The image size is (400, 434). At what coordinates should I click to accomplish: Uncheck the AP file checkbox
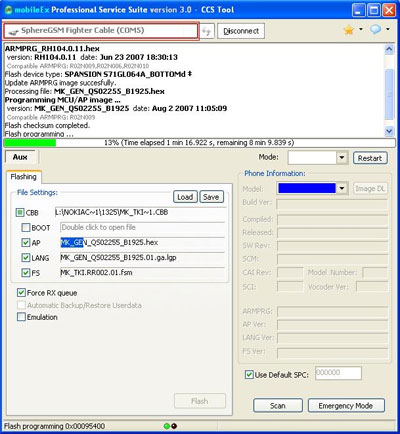pyautogui.click(x=26, y=243)
